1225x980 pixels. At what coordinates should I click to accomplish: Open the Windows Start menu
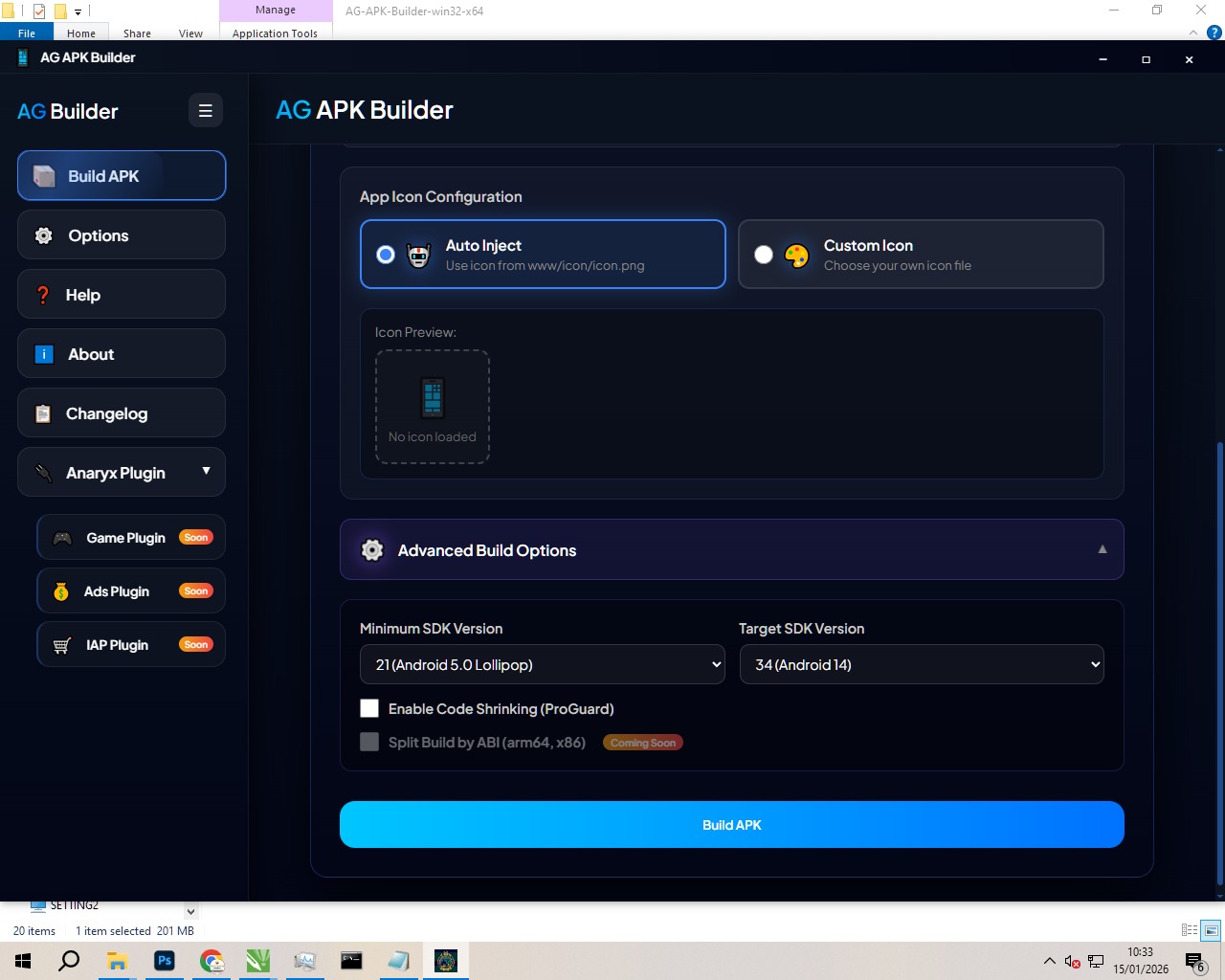point(23,961)
